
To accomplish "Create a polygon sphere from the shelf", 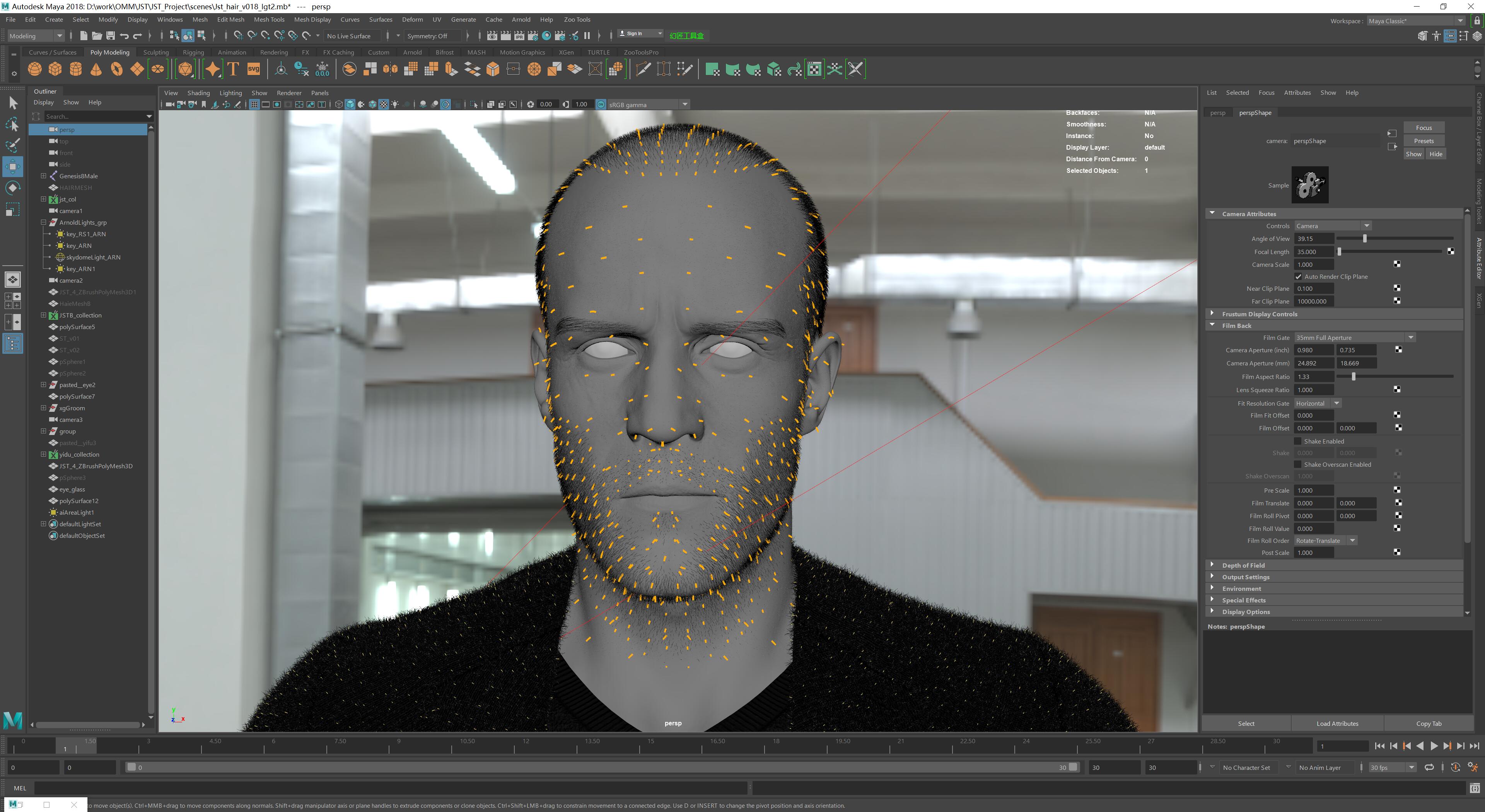I will [34, 69].
